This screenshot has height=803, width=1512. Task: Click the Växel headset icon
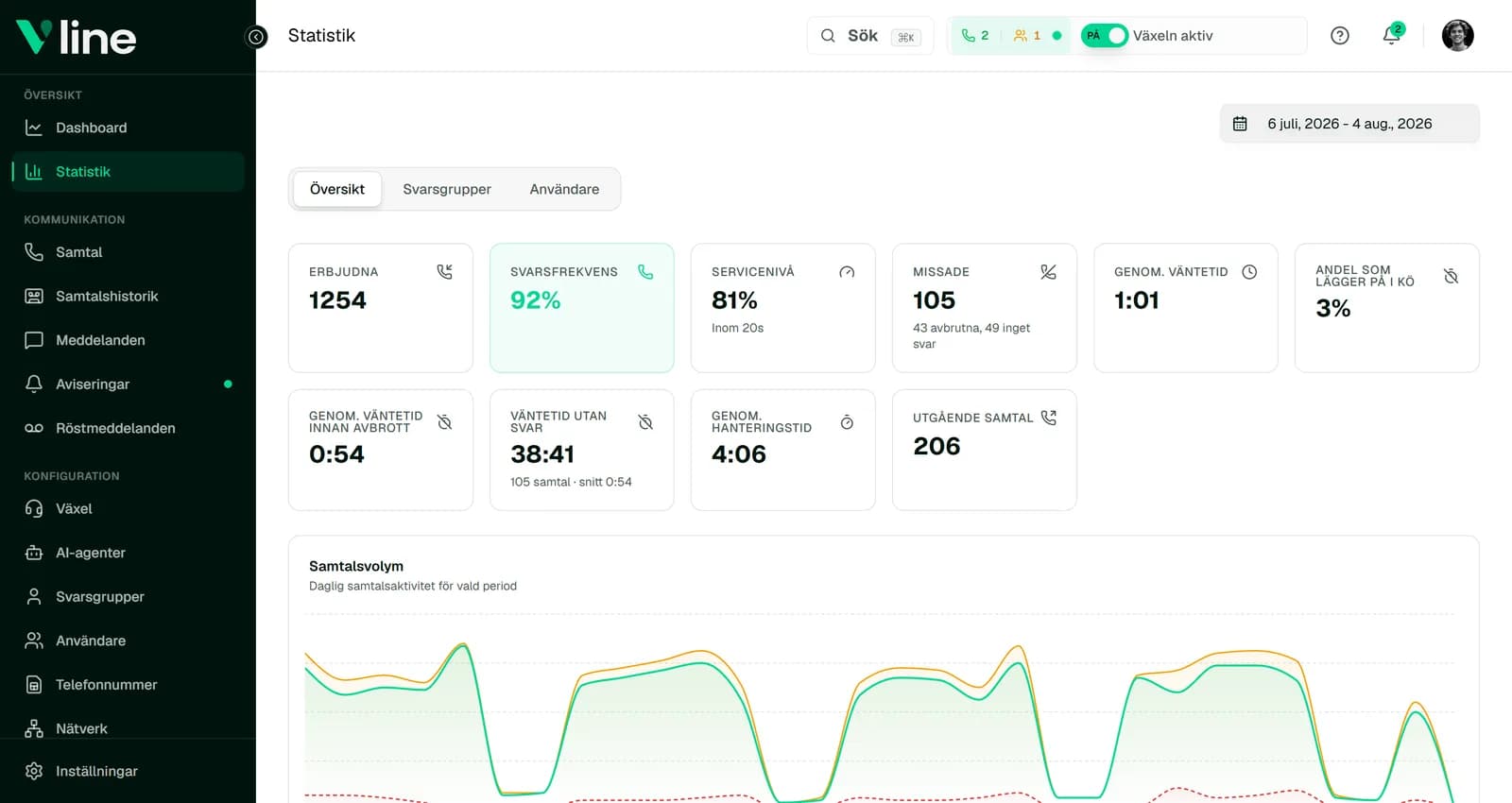coord(34,508)
